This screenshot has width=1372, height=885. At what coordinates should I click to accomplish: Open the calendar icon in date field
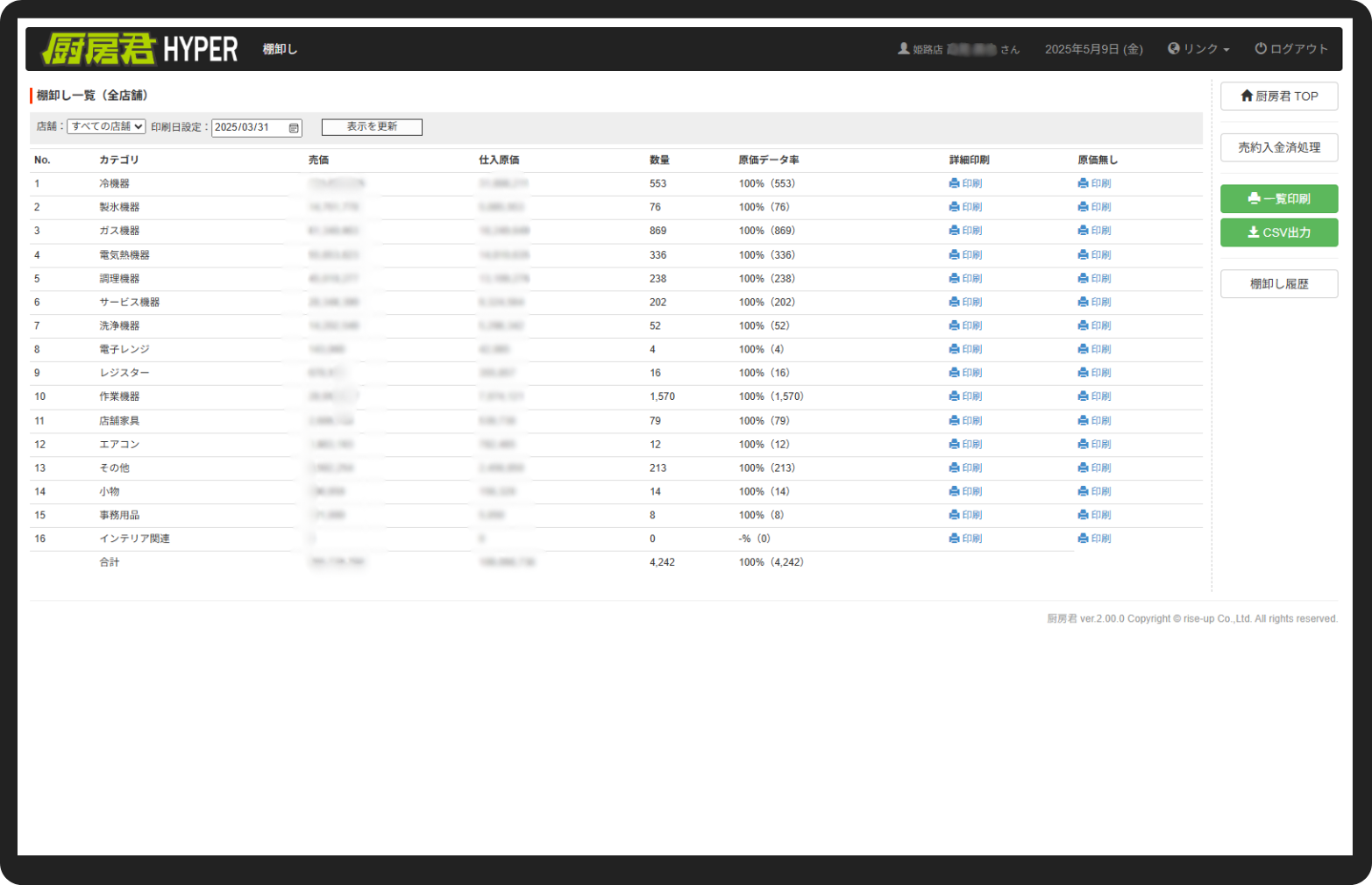pos(294,128)
